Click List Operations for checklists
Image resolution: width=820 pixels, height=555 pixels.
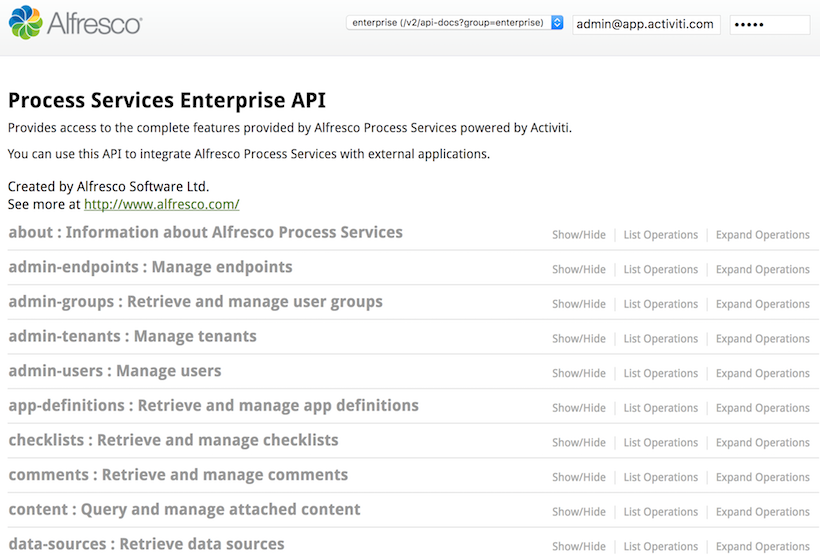(660, 443)
